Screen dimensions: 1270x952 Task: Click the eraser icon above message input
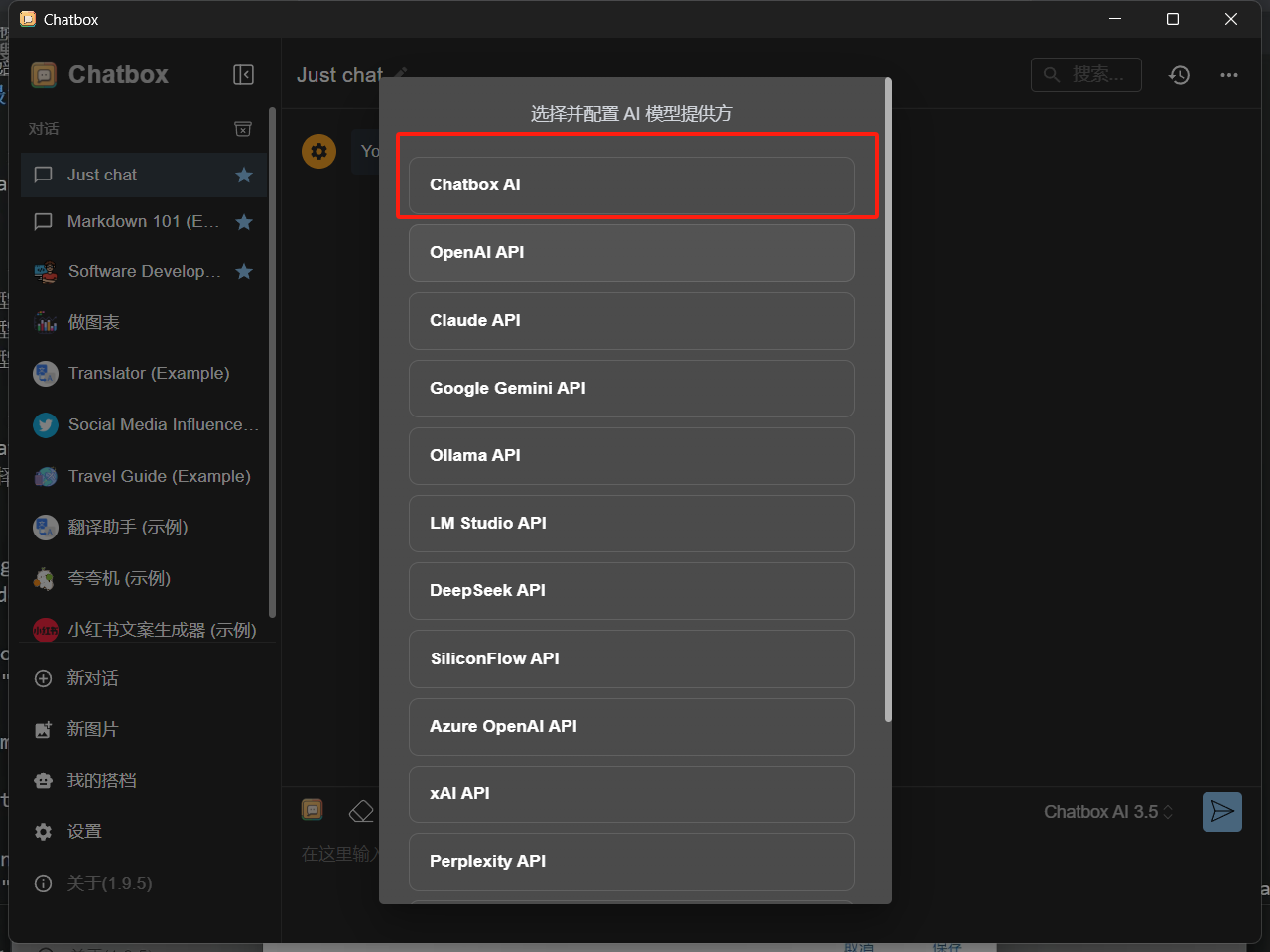pos(361,811)
